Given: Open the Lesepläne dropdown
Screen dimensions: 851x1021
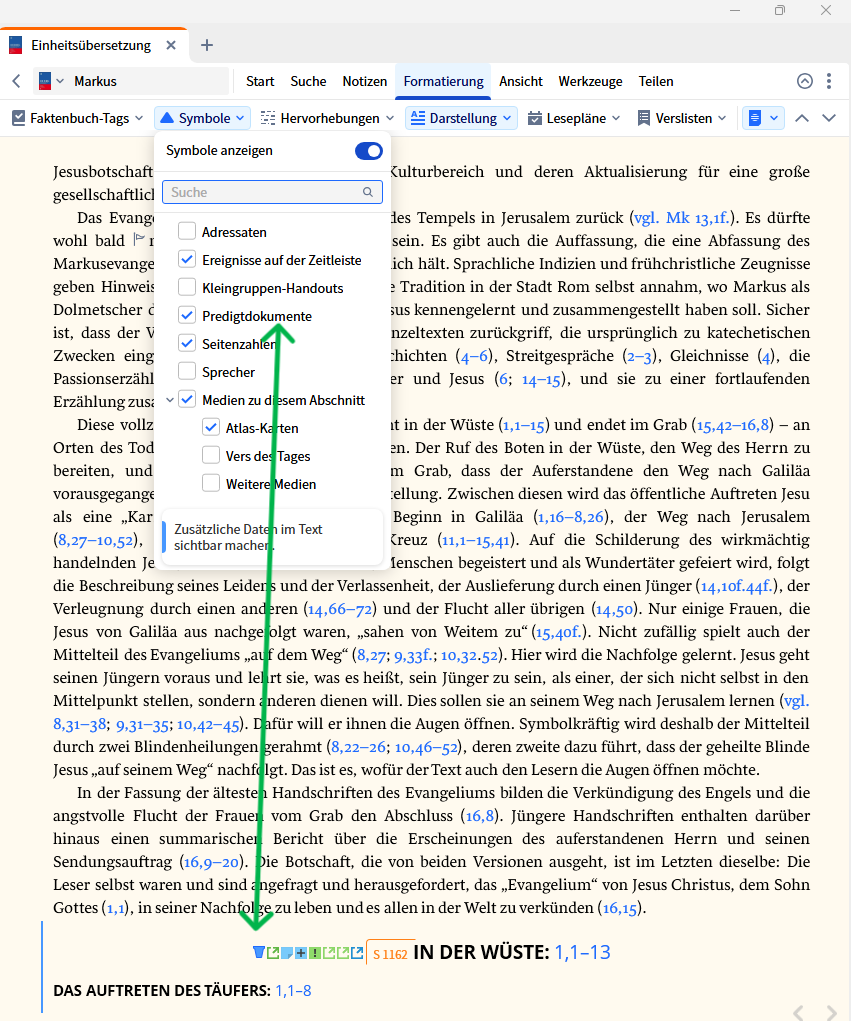Looking at the screenshot, I should tap(573, 118).
